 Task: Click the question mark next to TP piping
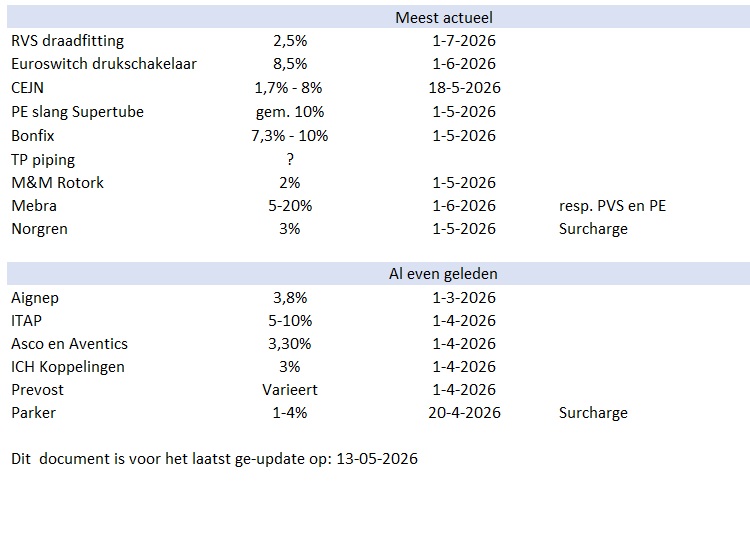(x=290, y=159)
